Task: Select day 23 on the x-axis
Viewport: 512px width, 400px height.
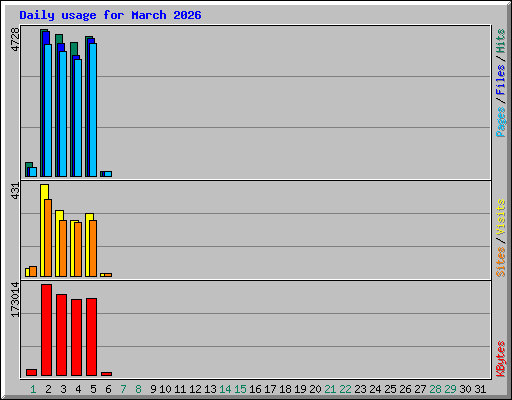Action: tap(360, 389)
